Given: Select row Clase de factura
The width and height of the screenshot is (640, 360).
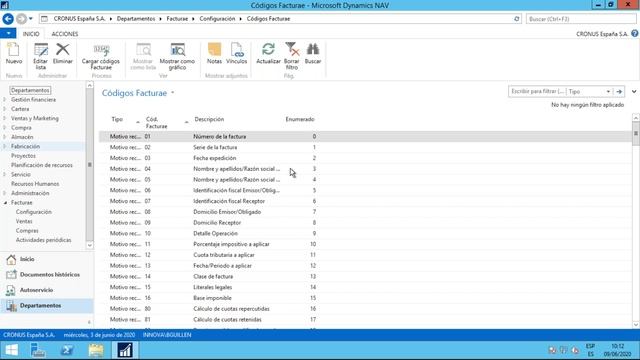Looking at the screenshot, I should tap(365, 277).
